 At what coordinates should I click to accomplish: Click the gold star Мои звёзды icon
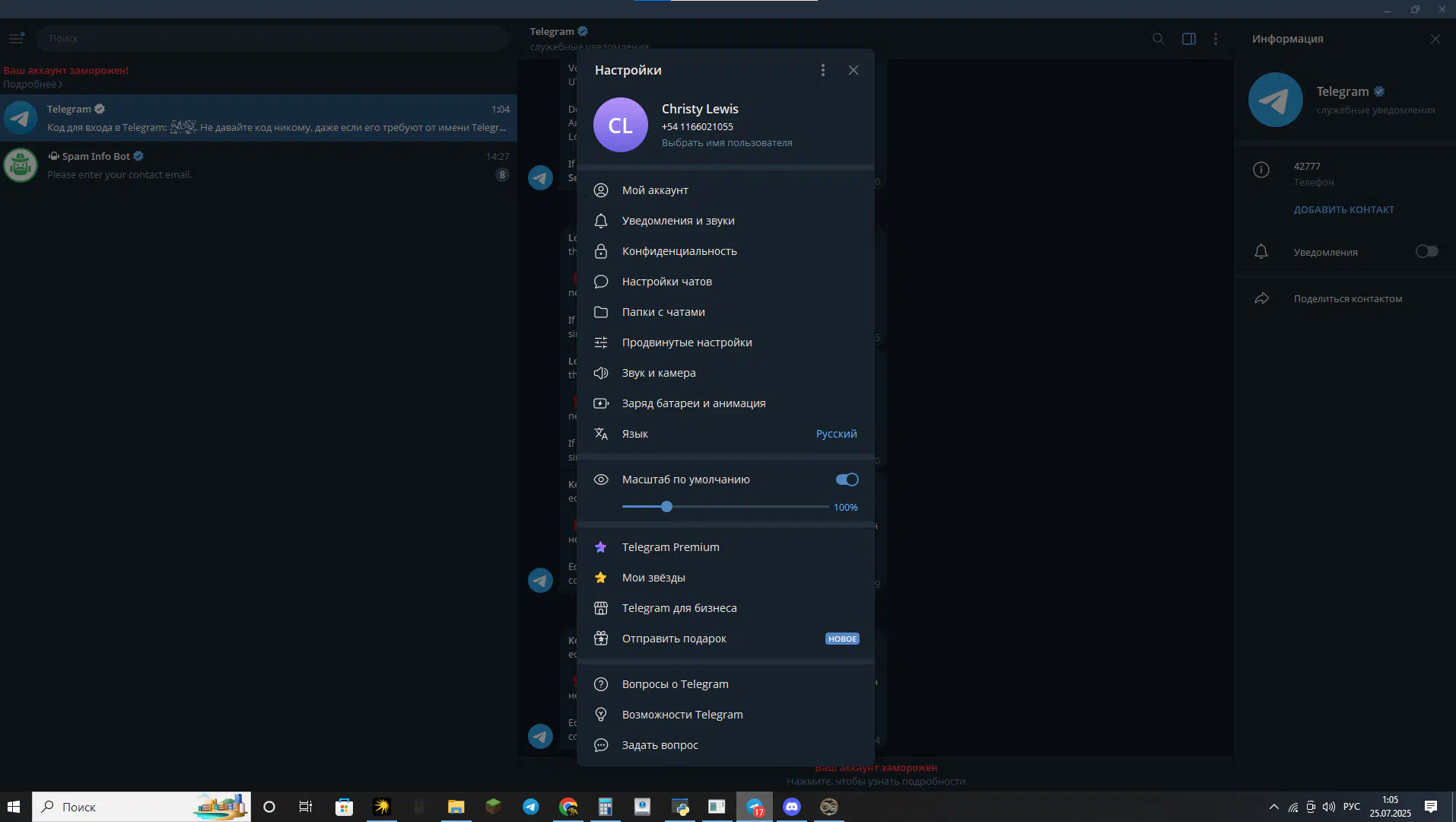[x=601, y=578]
